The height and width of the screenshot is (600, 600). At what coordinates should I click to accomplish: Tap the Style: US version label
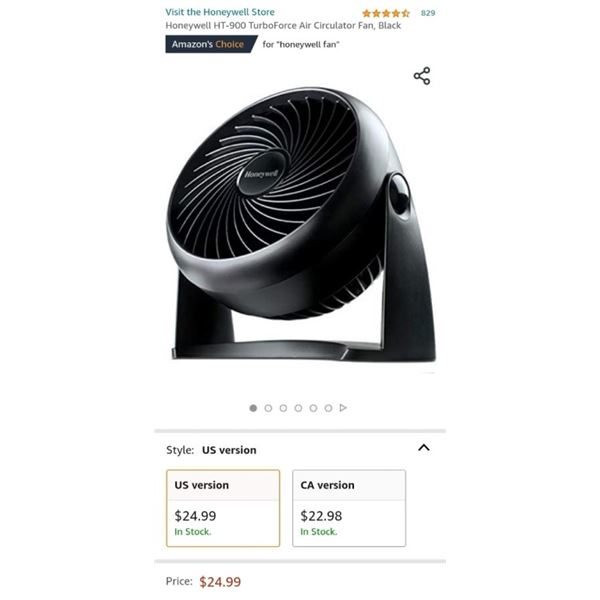point(211,450)
